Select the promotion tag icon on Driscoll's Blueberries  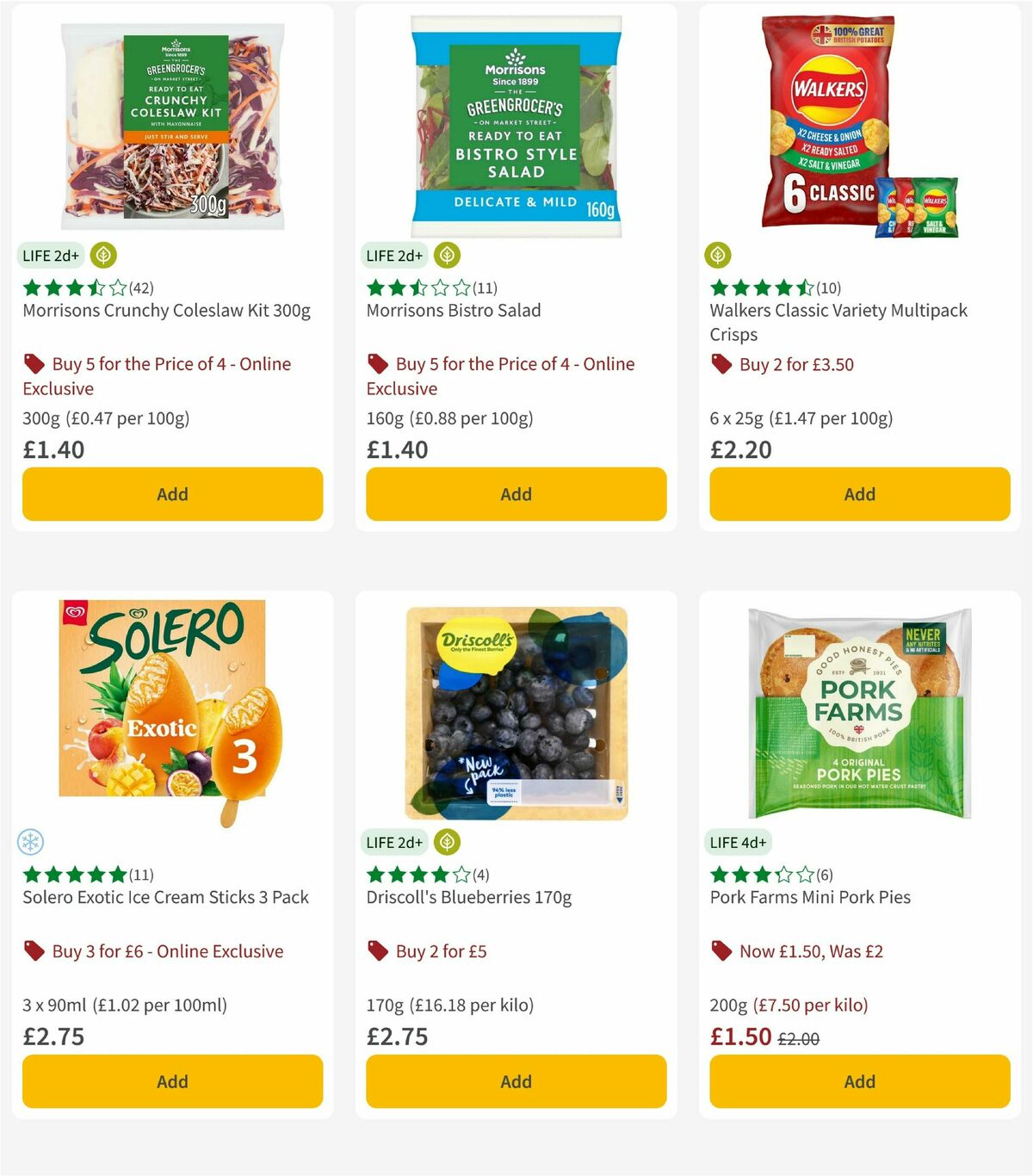click(377, 950)
